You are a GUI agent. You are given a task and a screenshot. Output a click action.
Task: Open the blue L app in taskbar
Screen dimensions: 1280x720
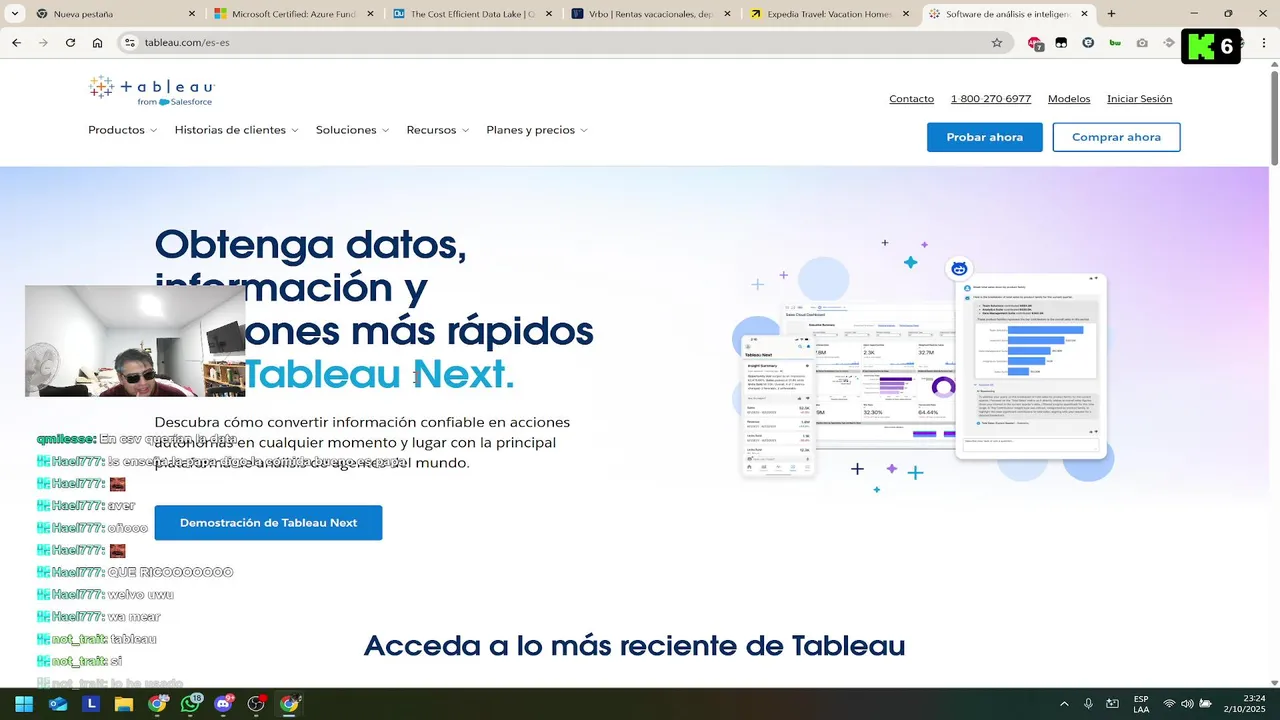coord(91,704)
